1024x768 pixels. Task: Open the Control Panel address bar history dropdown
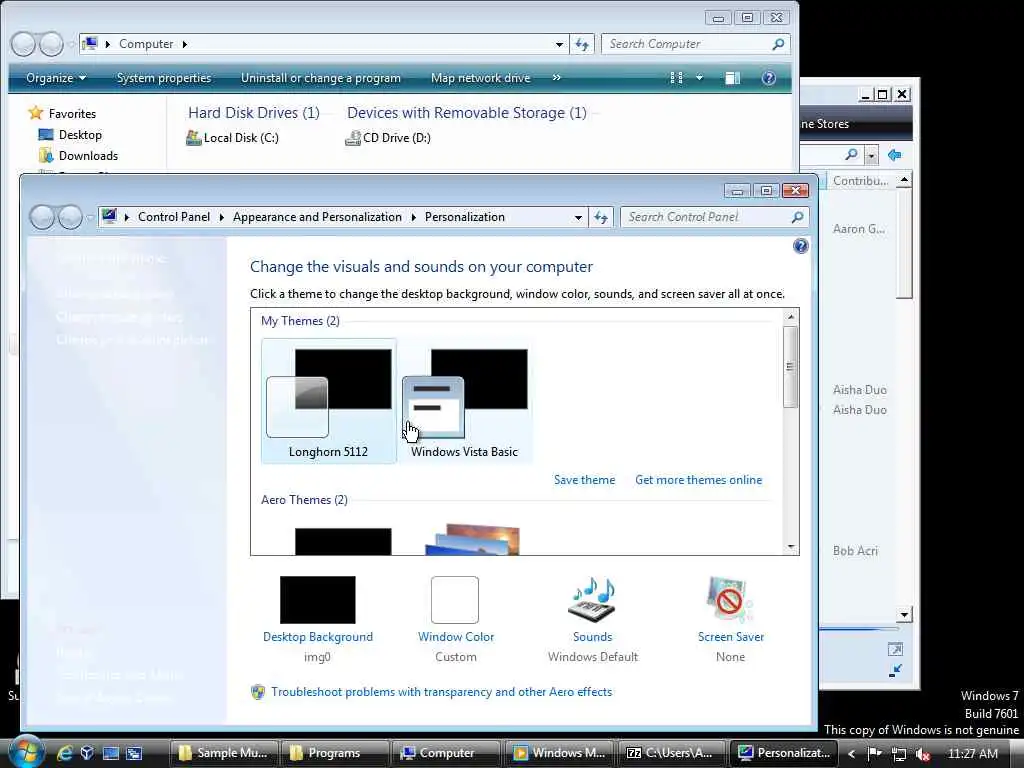click(x=578, y=217)
